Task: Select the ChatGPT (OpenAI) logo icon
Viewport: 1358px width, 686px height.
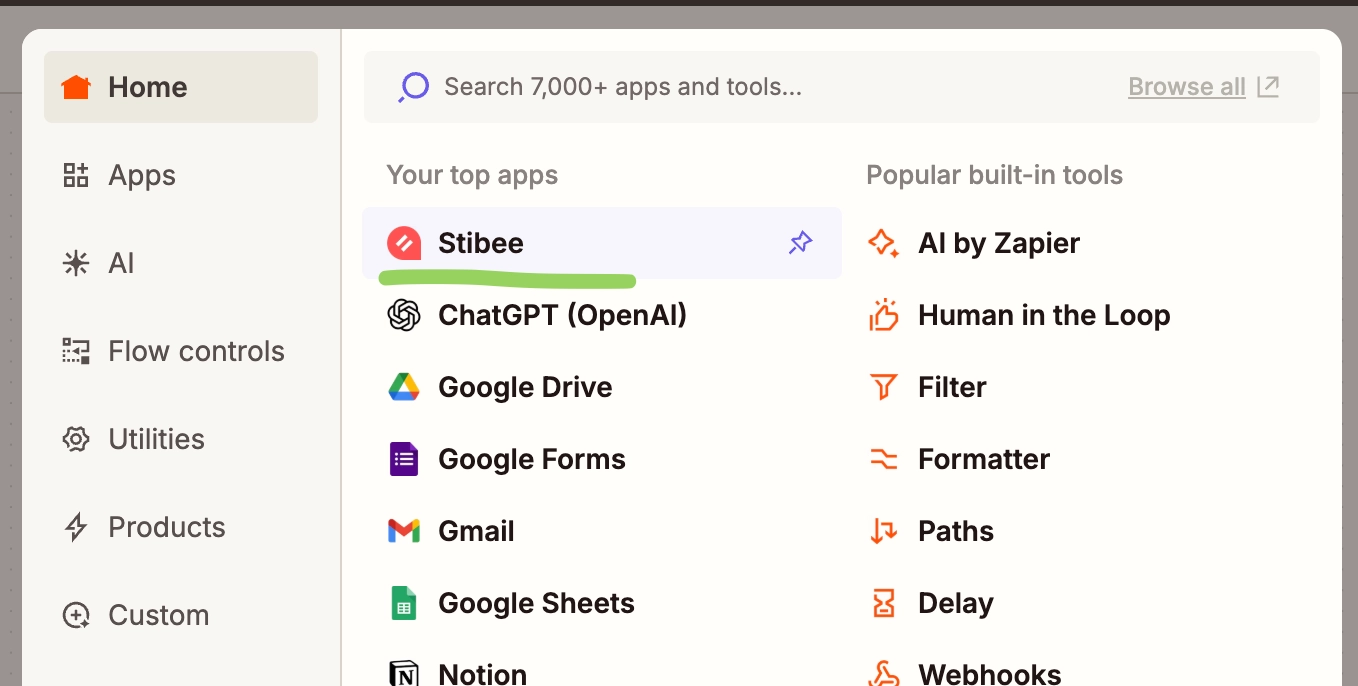Action: 404,315
